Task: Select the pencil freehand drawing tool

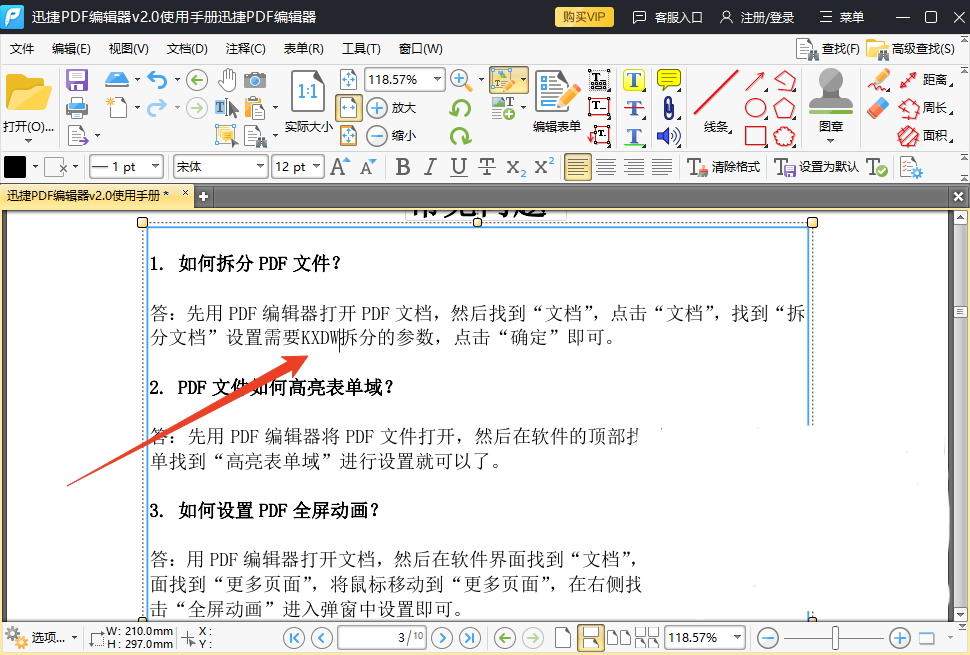Action: pos(880,80)
